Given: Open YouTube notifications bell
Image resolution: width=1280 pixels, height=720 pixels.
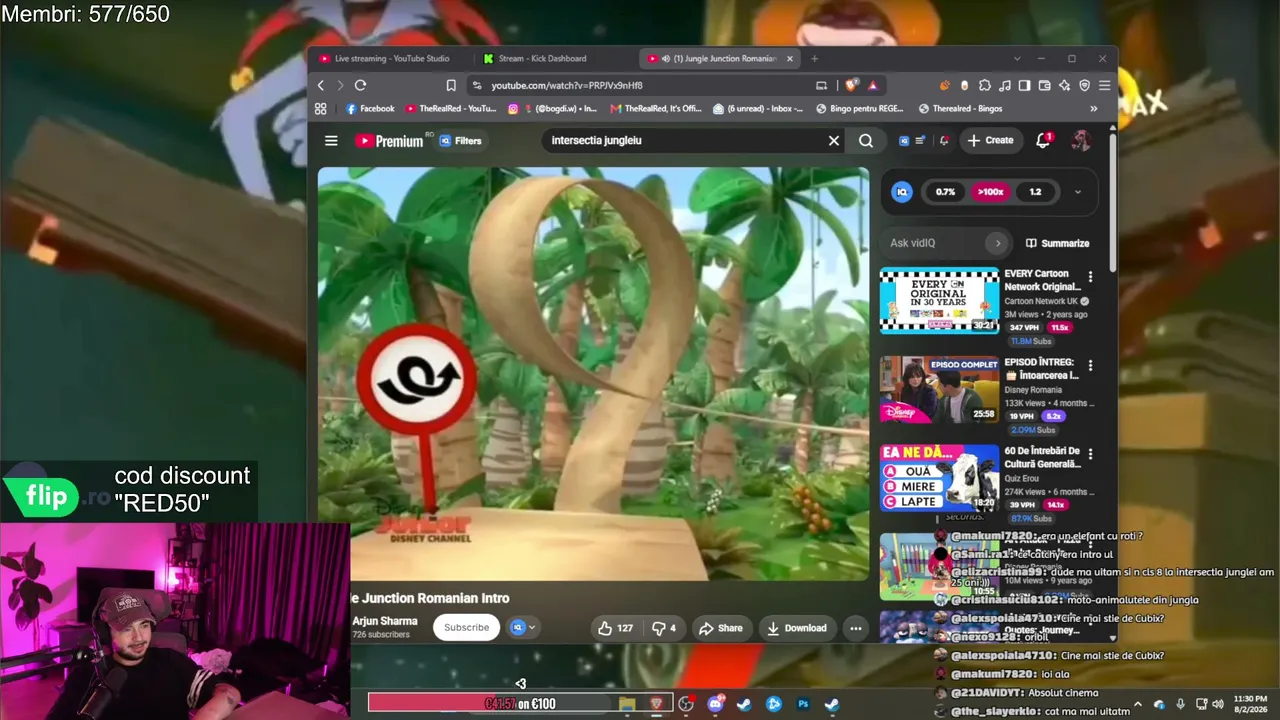Looking at the screenshot, I should [x=1043, y=141].
